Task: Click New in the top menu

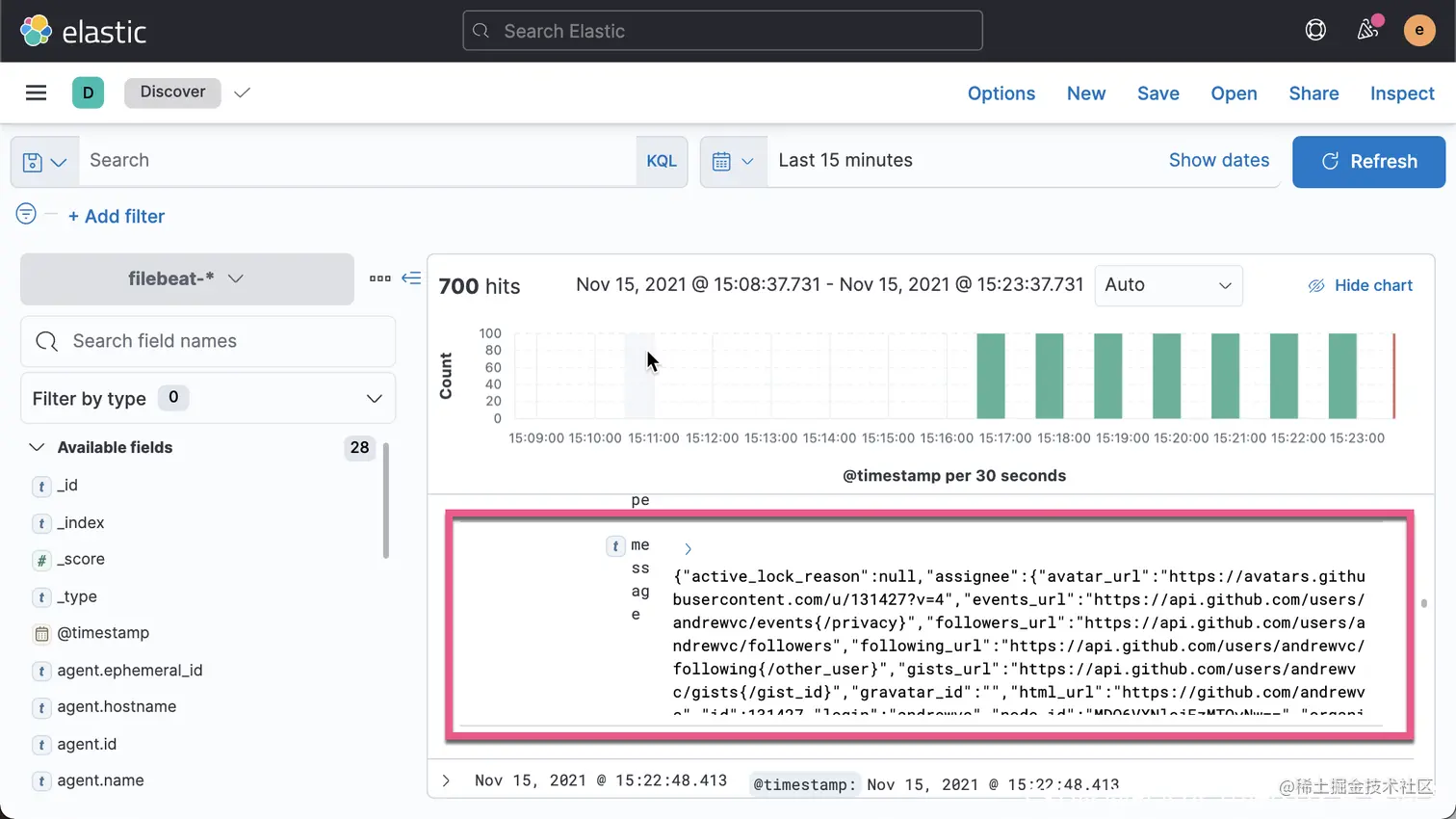Action: click(x=1086, y=93)
